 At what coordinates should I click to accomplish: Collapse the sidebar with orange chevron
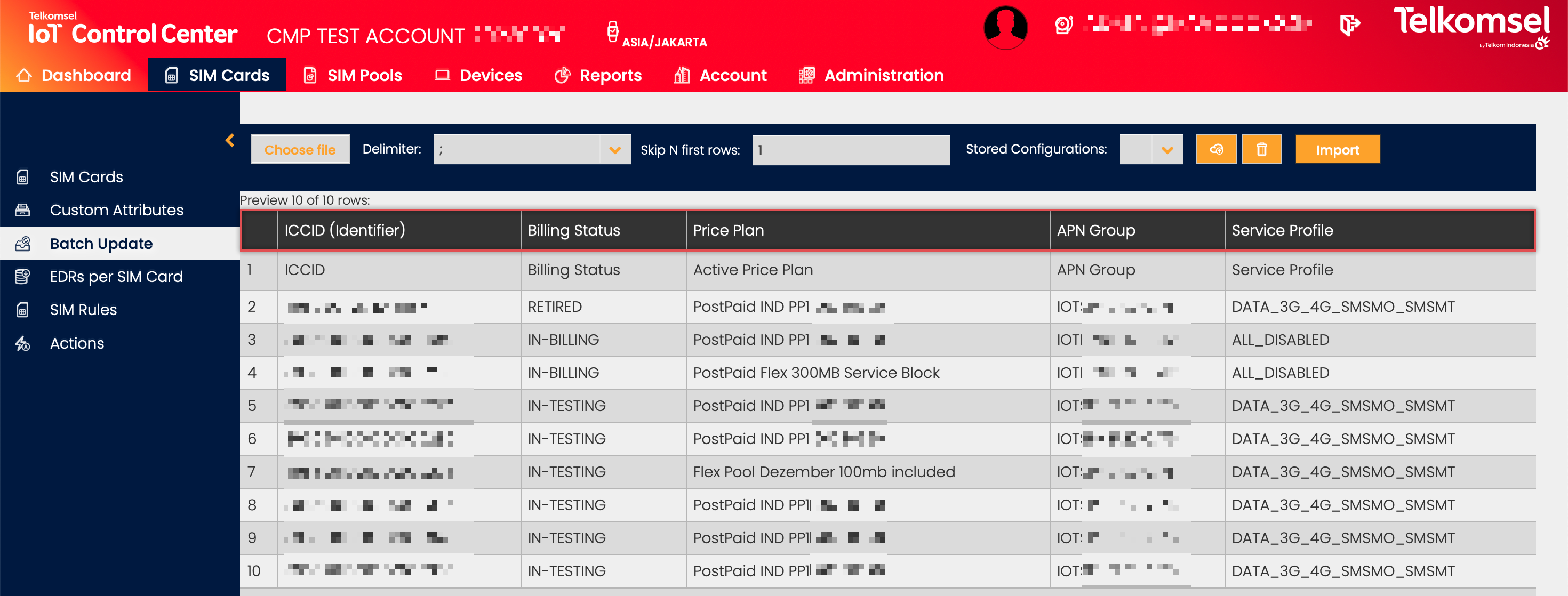point(229,141)
